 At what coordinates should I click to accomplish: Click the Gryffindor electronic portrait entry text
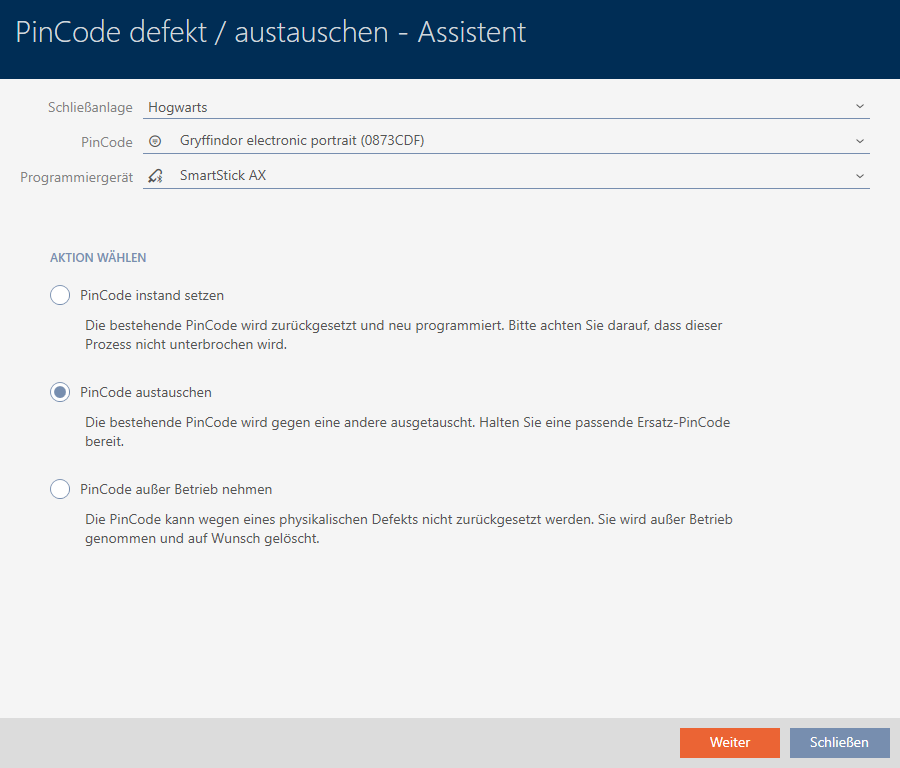302,141
